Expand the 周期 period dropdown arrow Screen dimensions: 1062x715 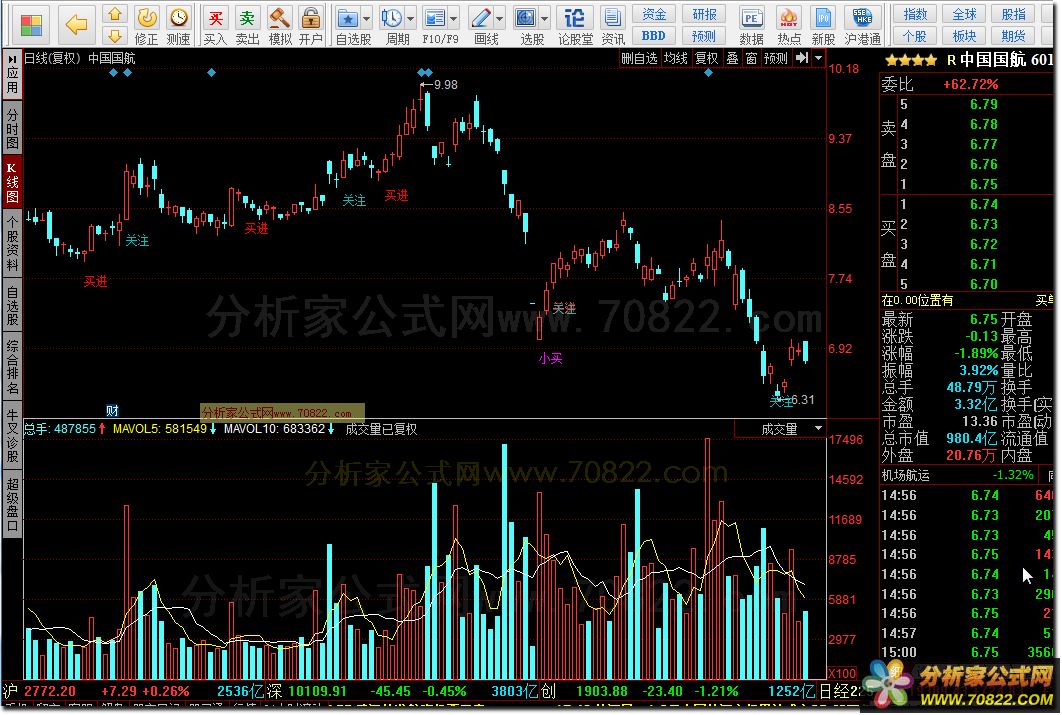[410, 18]
